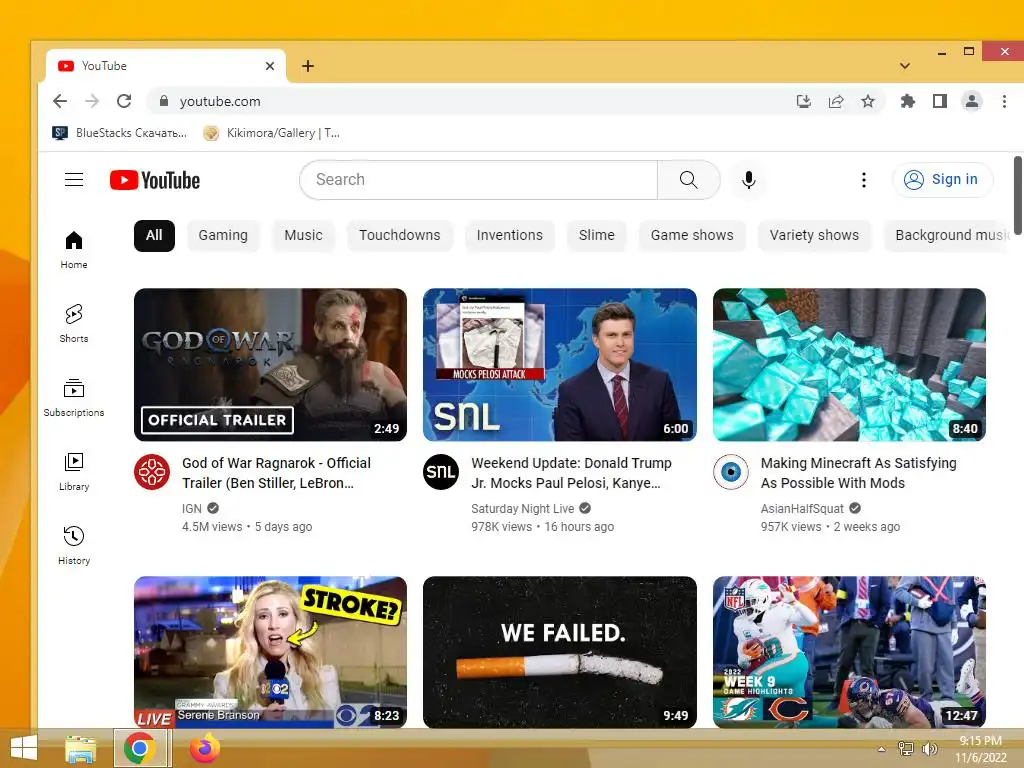Click the YouTube logo
Viewport: 1024px width, 768px height.
coord(155,180)
